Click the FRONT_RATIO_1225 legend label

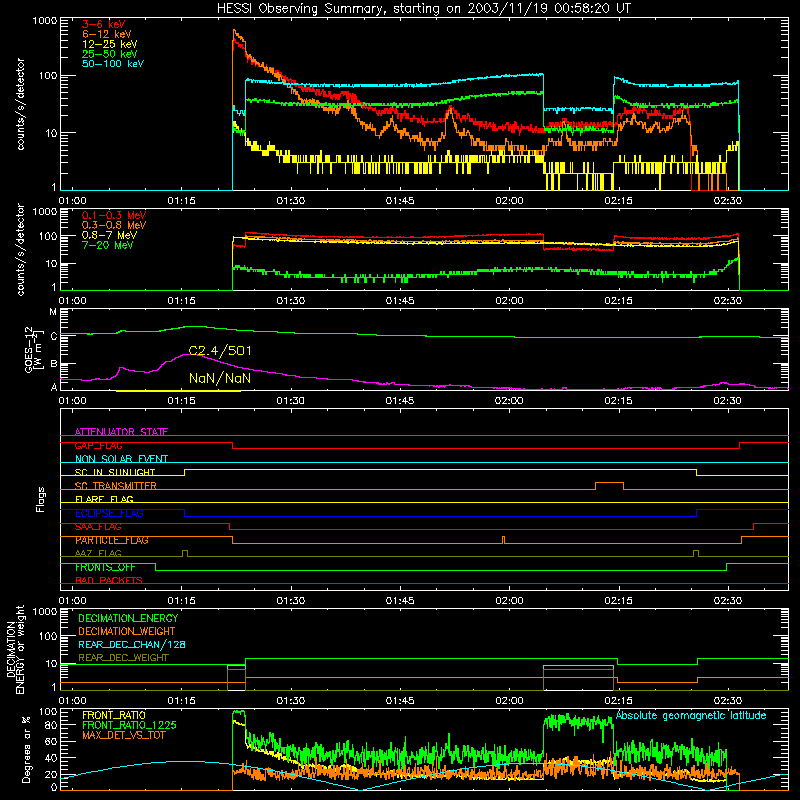pos(130,725)
